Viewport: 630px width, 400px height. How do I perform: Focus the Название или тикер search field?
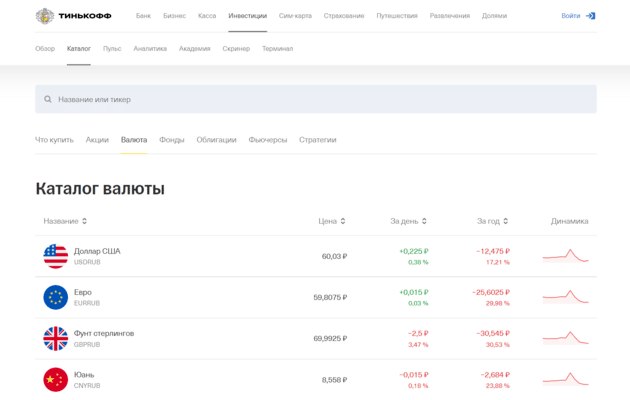click(316, 99)
